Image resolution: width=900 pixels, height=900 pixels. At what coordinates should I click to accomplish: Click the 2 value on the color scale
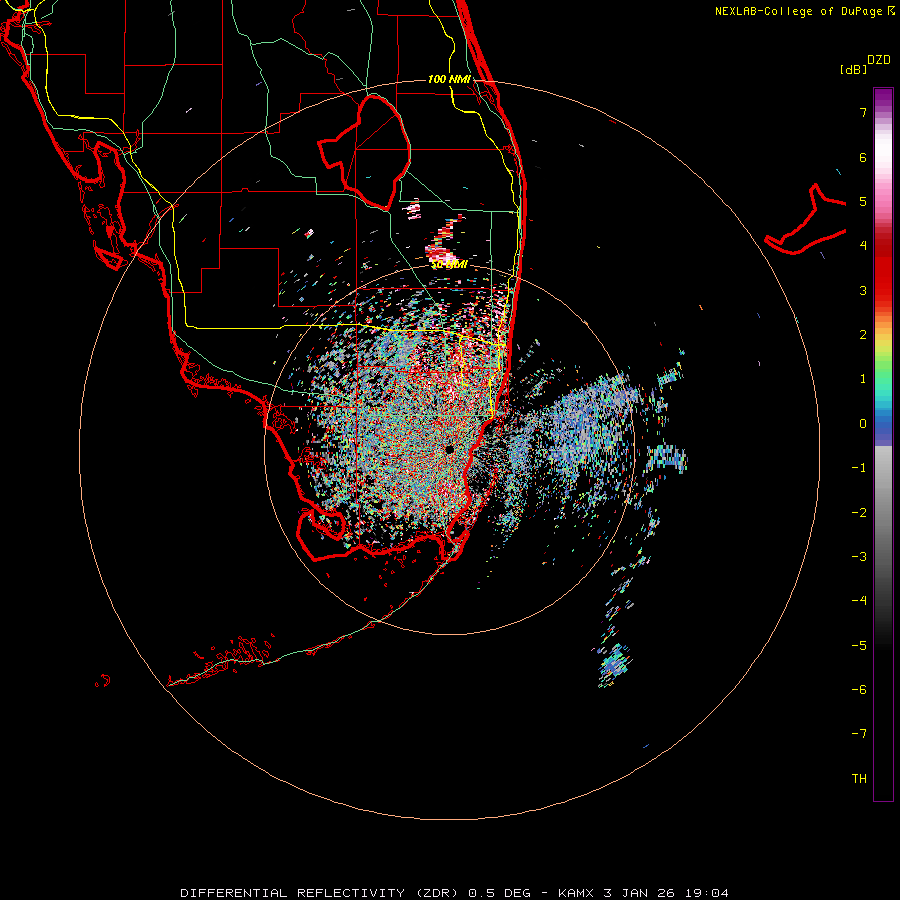coord(863,335)
